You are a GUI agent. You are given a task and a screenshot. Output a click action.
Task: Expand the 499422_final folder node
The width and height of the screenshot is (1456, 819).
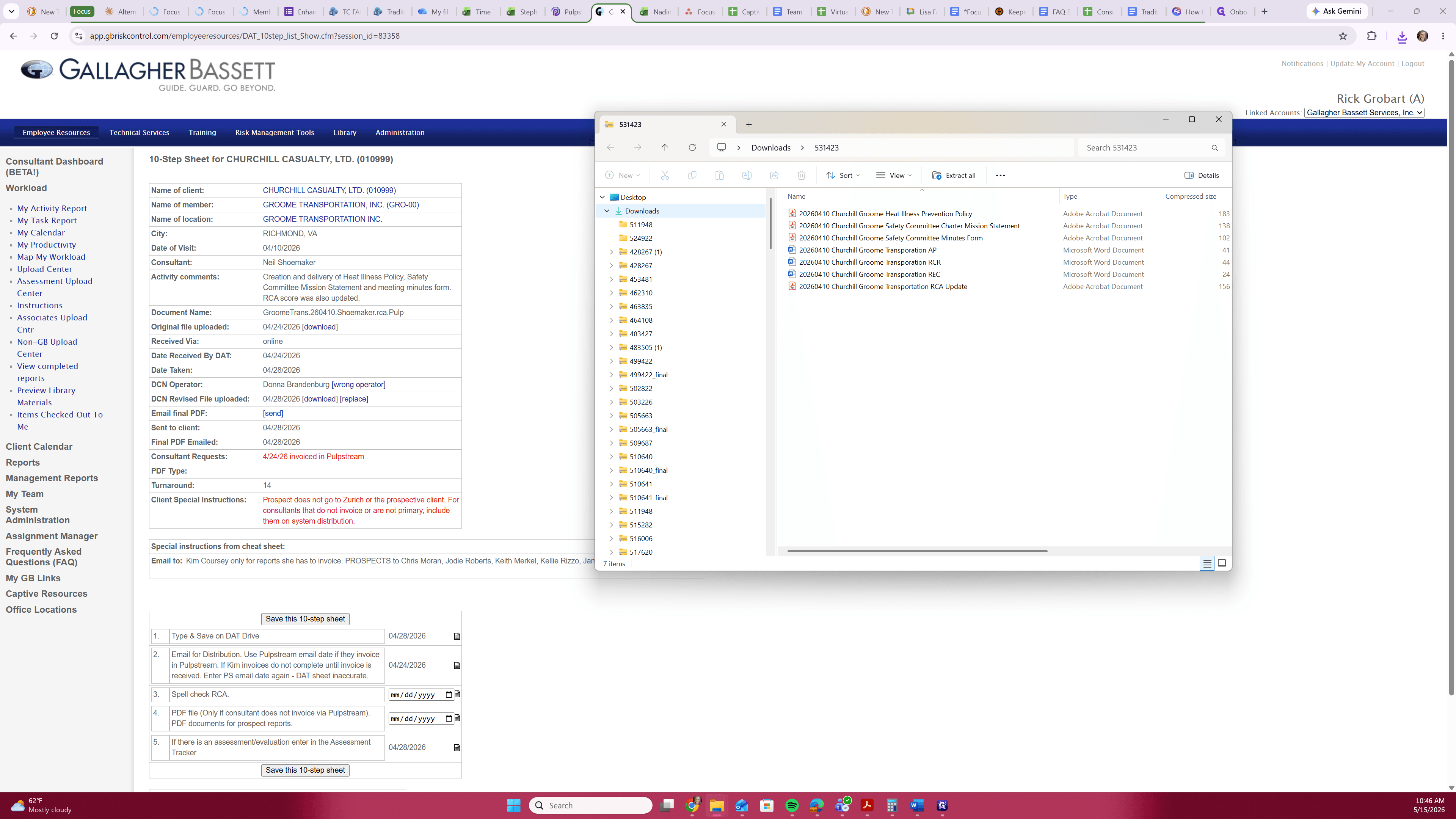(x=611, y=375)
